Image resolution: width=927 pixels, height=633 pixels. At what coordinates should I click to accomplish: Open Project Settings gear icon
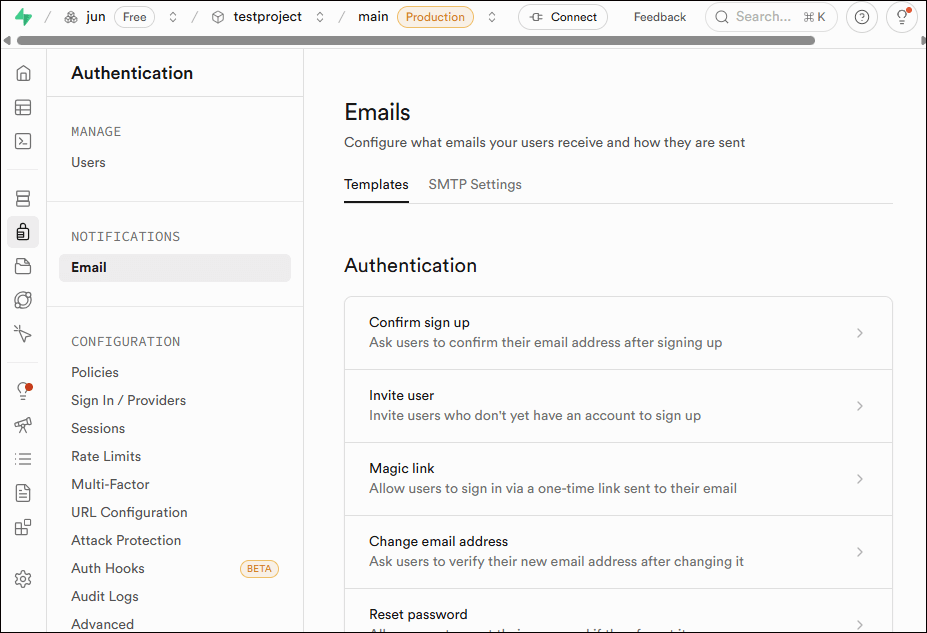23,579
